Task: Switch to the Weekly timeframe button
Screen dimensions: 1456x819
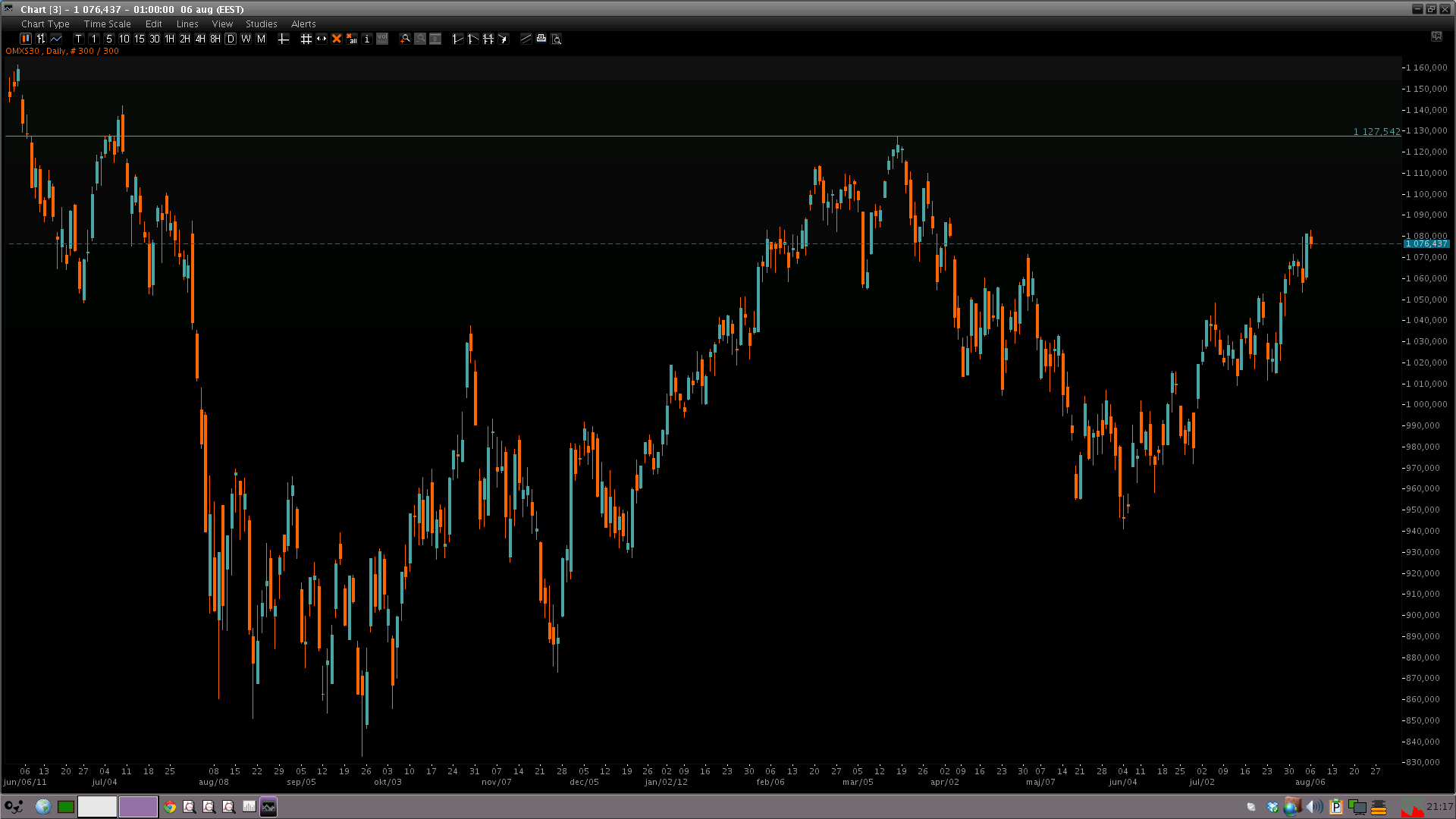Action: click(x=246, y=39)
